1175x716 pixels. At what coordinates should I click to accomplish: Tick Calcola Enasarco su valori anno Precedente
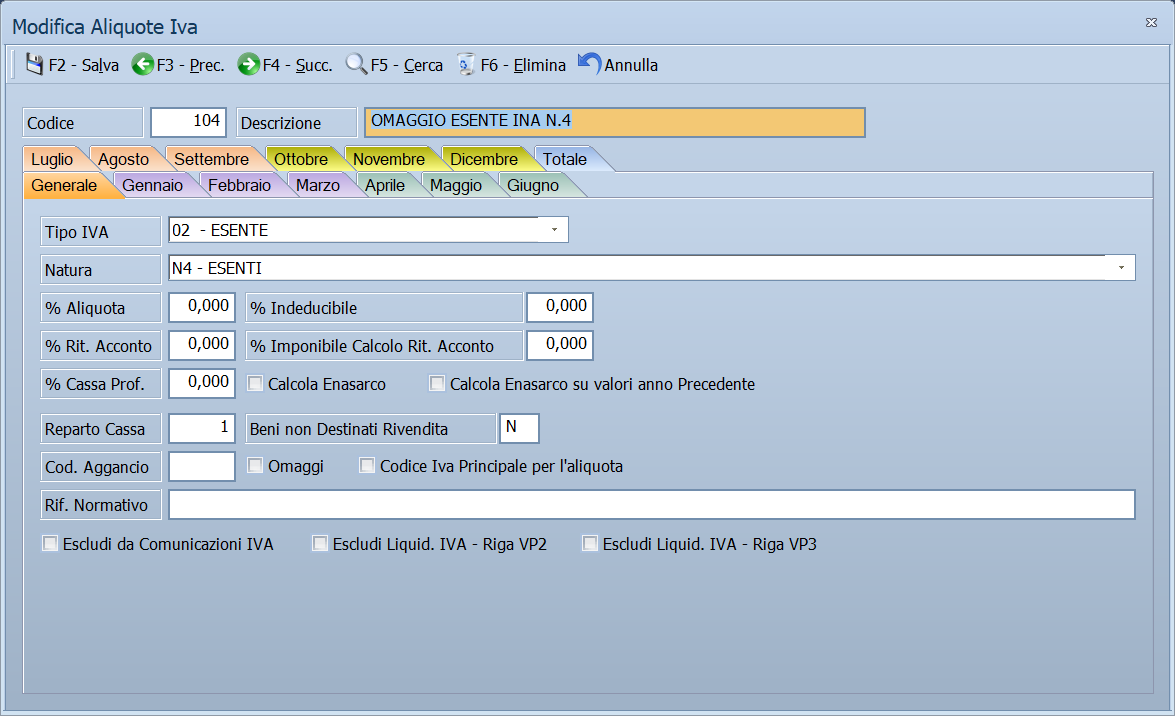pyautogui.click(x=437, y=384)
